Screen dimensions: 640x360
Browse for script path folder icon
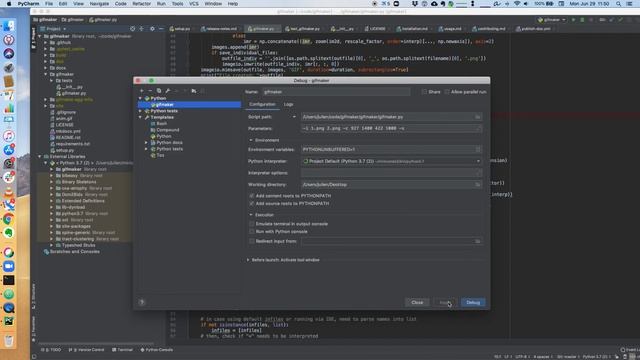477,117
